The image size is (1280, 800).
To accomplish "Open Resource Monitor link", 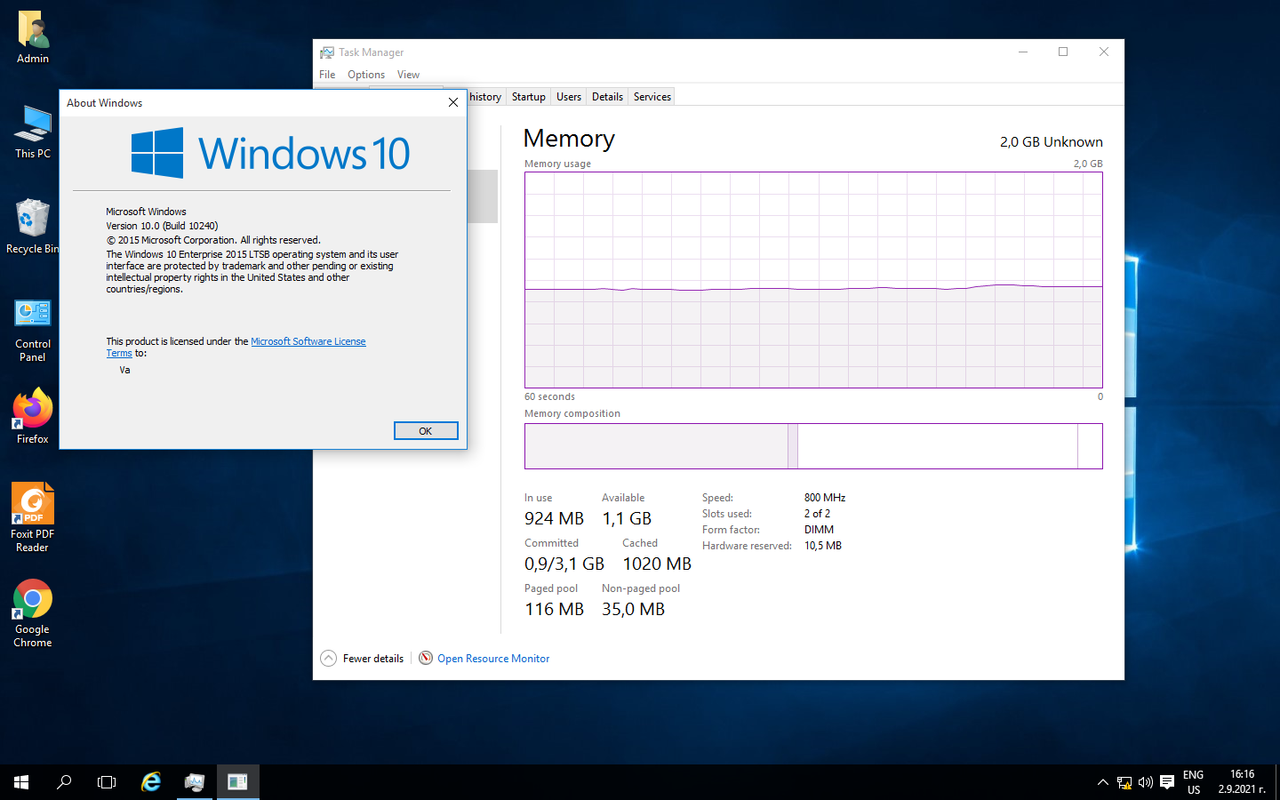I will click(493, 658).
